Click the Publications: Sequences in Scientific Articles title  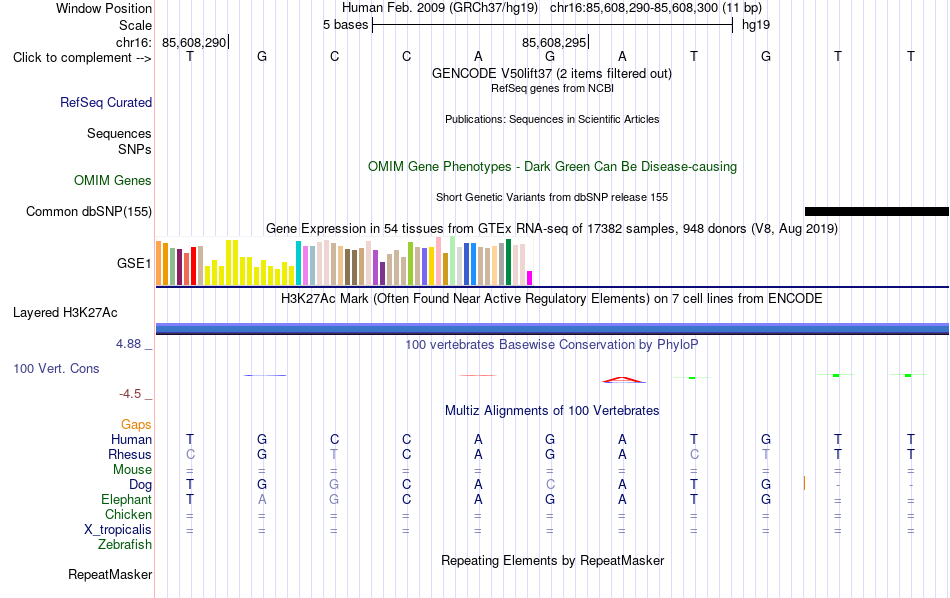pyautogui.click(x=552, y=119)
